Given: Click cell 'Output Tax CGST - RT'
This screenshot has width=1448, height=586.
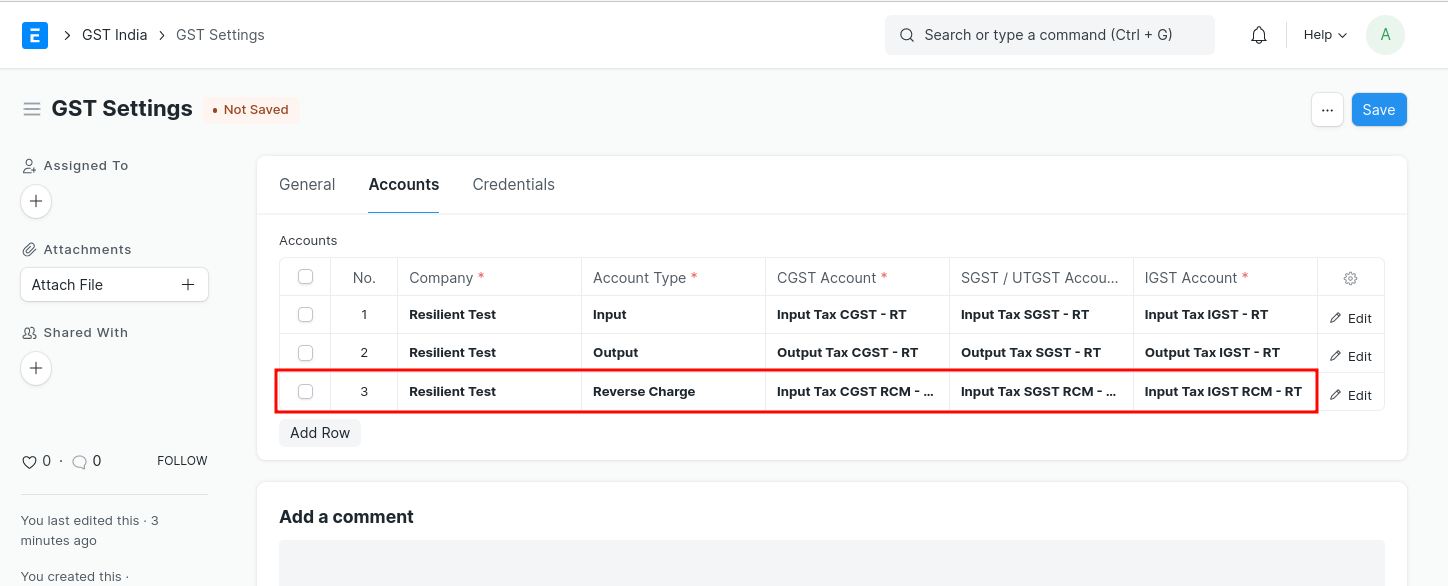Looking at the screenshot, I should [x=857, y=352].
